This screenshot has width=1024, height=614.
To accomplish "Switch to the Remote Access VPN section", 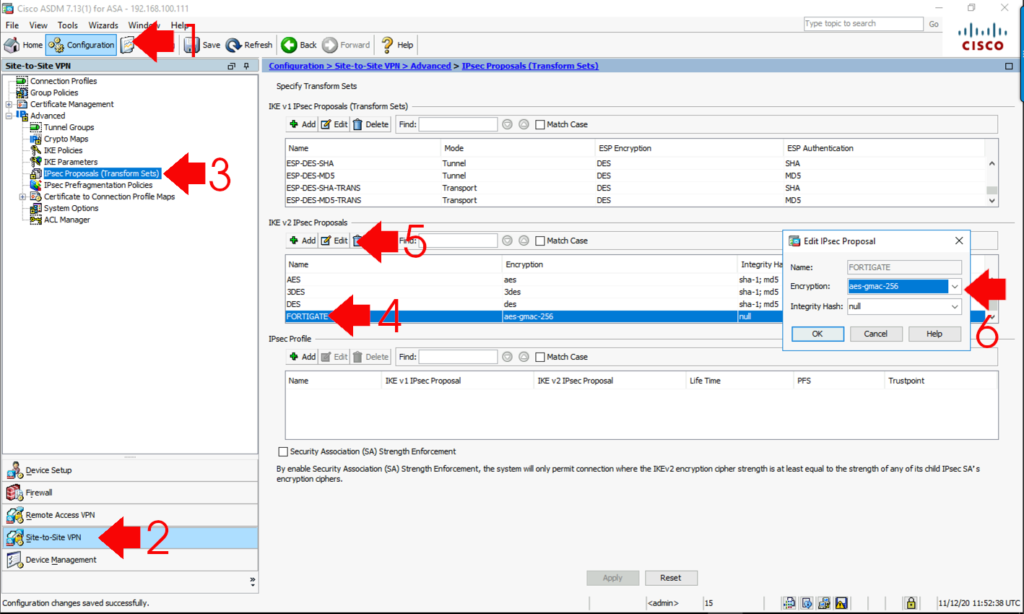I will (x=130, y=515).
